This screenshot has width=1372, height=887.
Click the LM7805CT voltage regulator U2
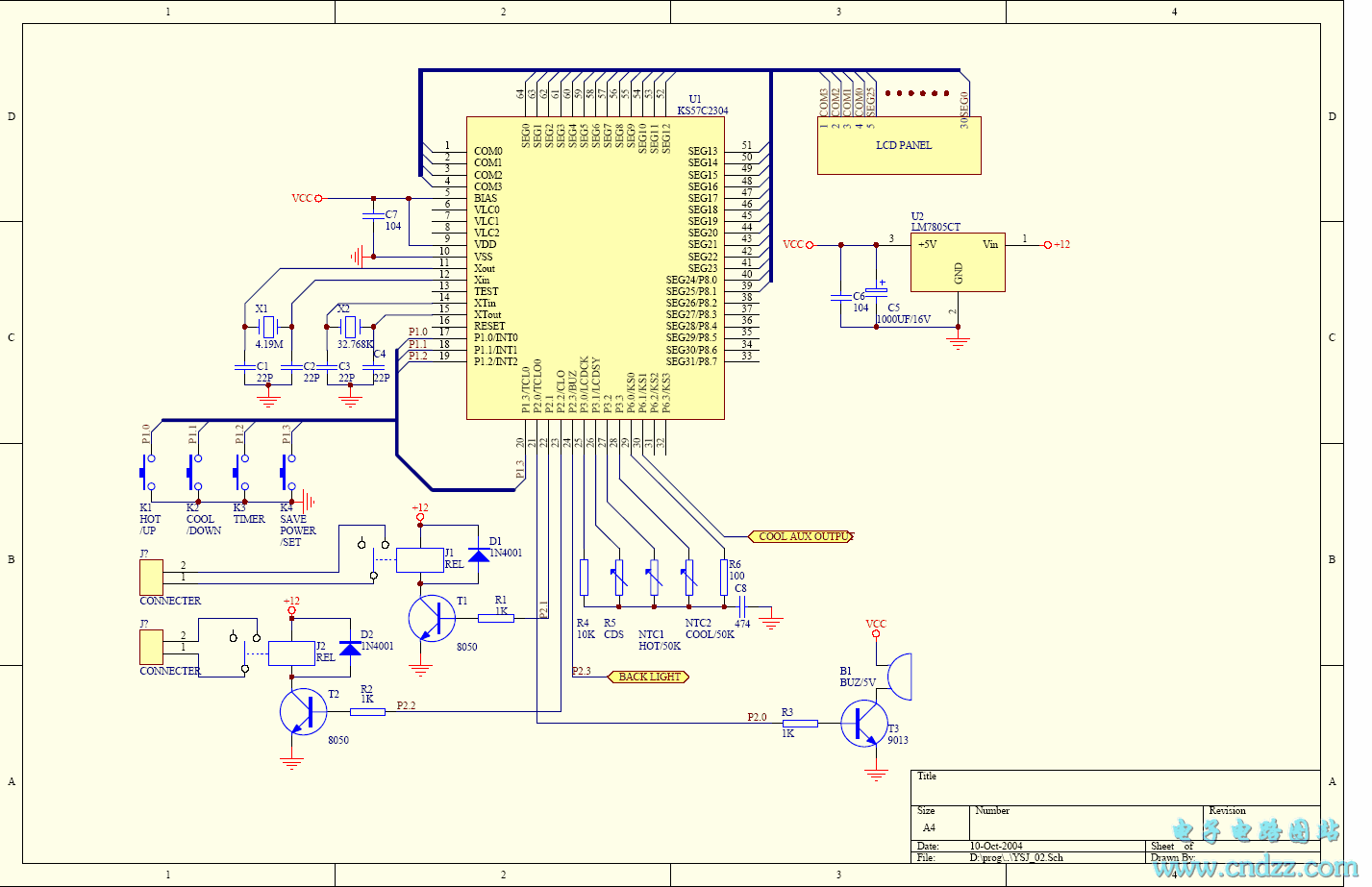958,261
